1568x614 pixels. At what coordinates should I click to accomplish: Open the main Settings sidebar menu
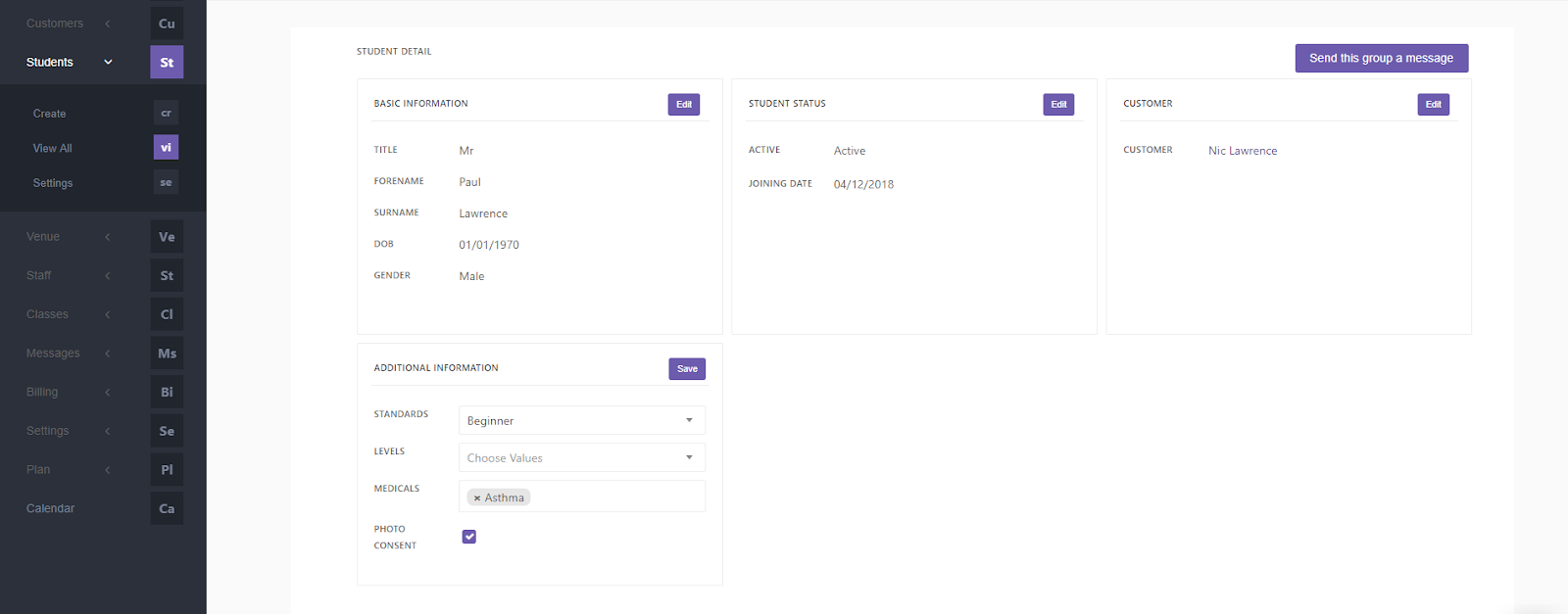[x=48, y=431]
